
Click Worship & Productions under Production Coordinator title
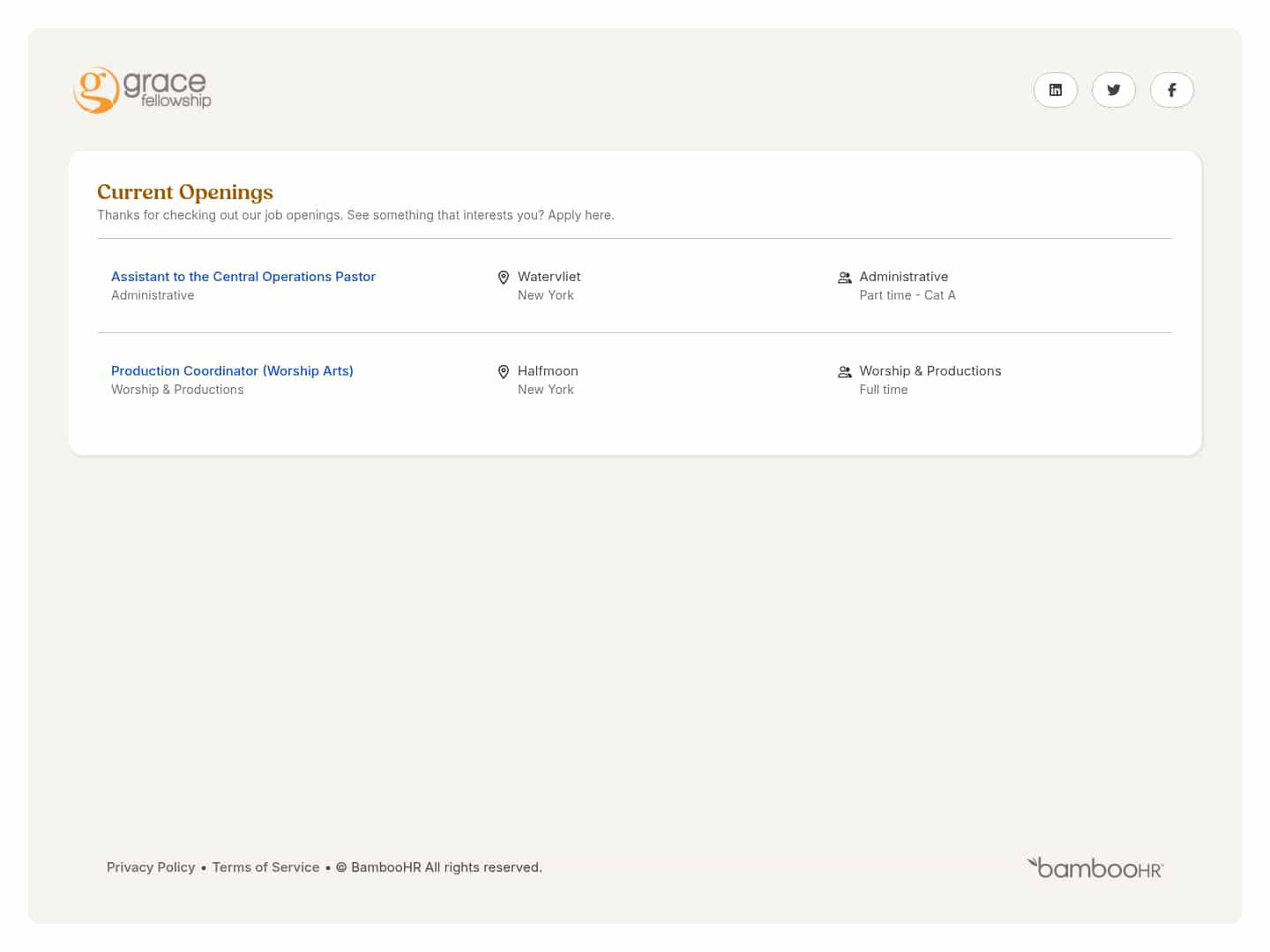pyautogui.click(x=177, y=390)
